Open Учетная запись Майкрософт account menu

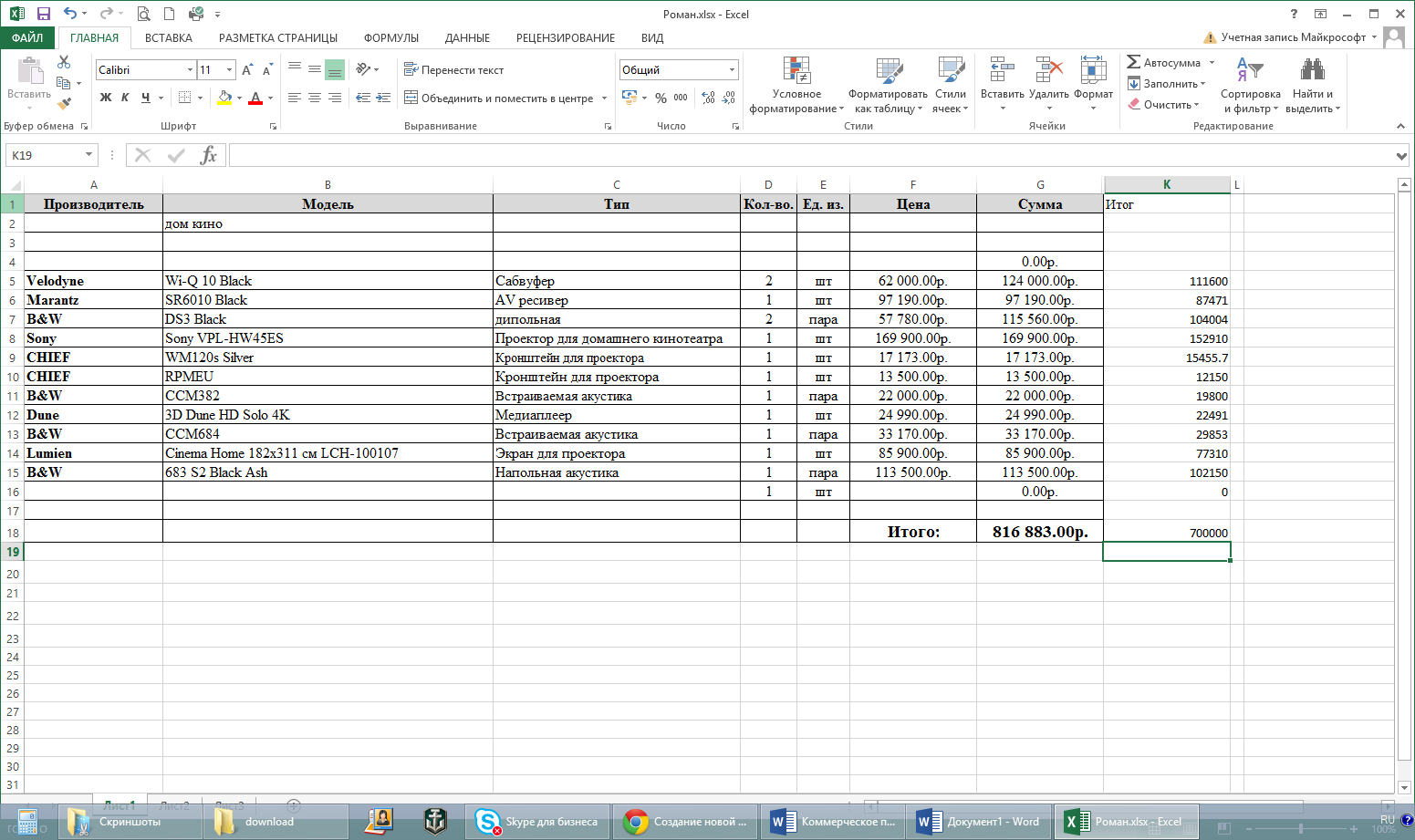click(x=1291, y=37)
